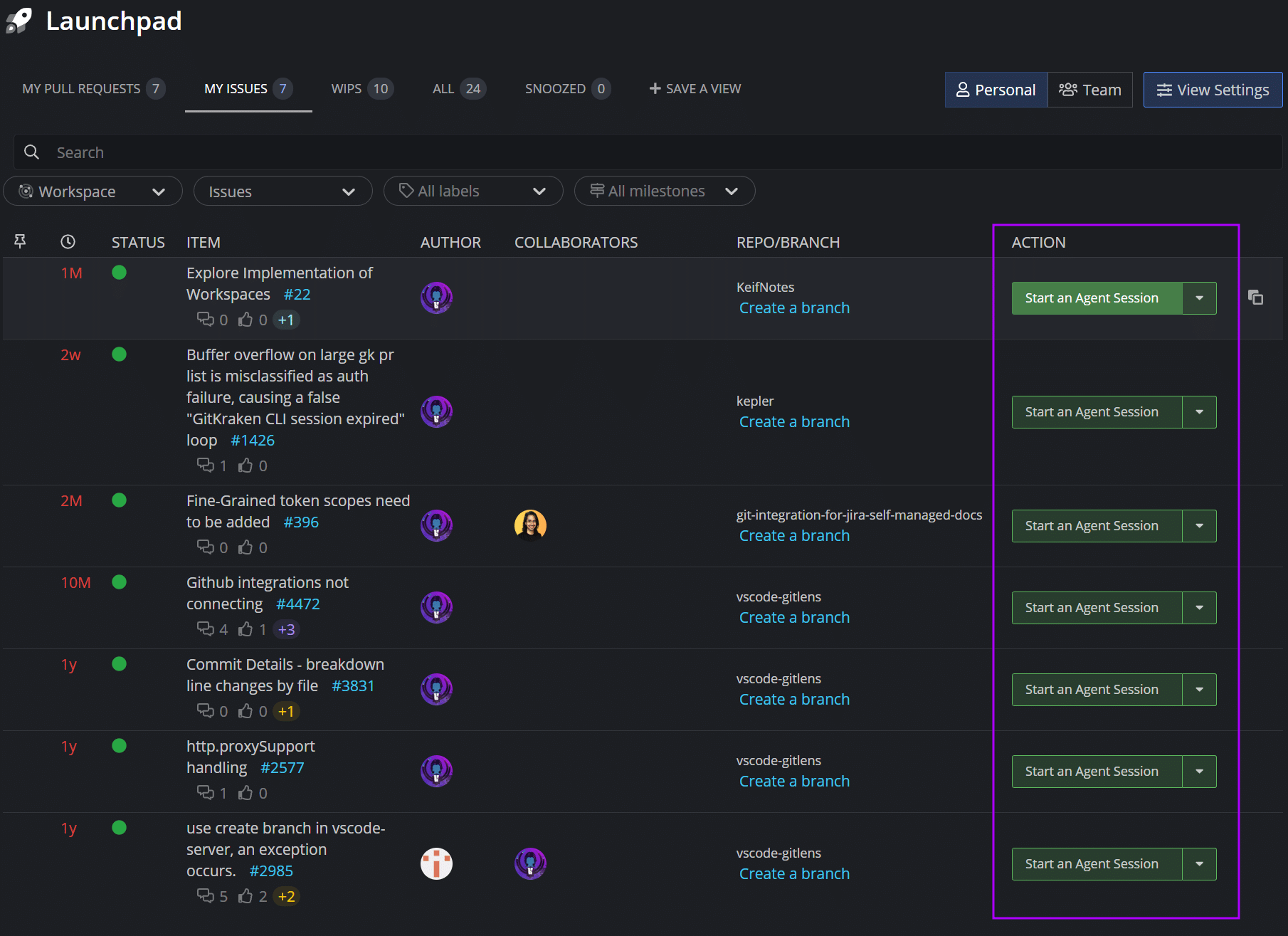Open the Issues type dropdown
Viewport: 1288px width, 936px height.
point(283,191)
